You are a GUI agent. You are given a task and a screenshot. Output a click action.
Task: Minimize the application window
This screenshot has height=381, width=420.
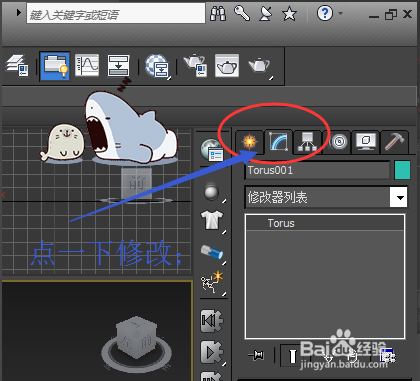click(x=374, y=16)
